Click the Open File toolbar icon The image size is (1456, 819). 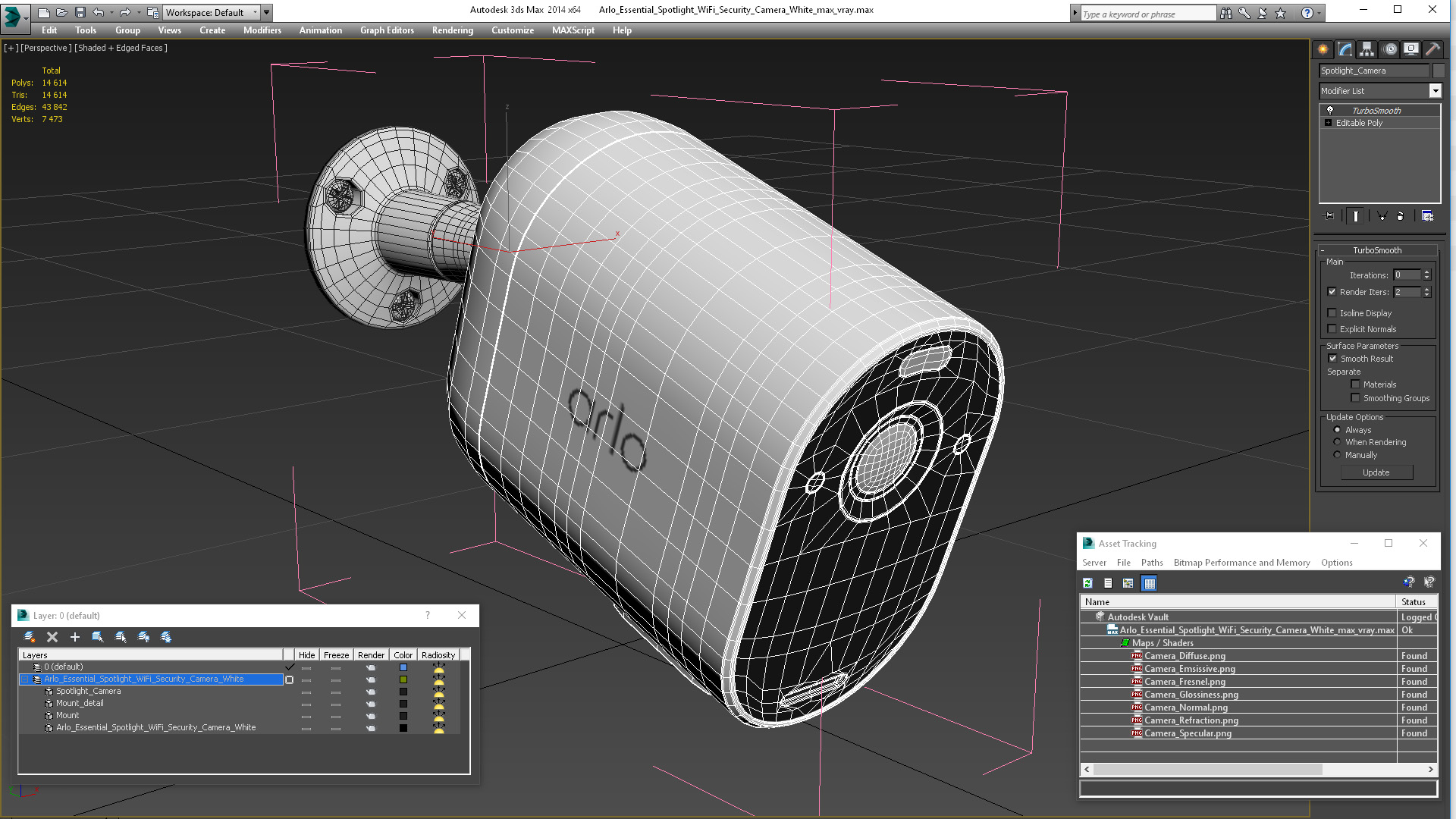point(62,12)
